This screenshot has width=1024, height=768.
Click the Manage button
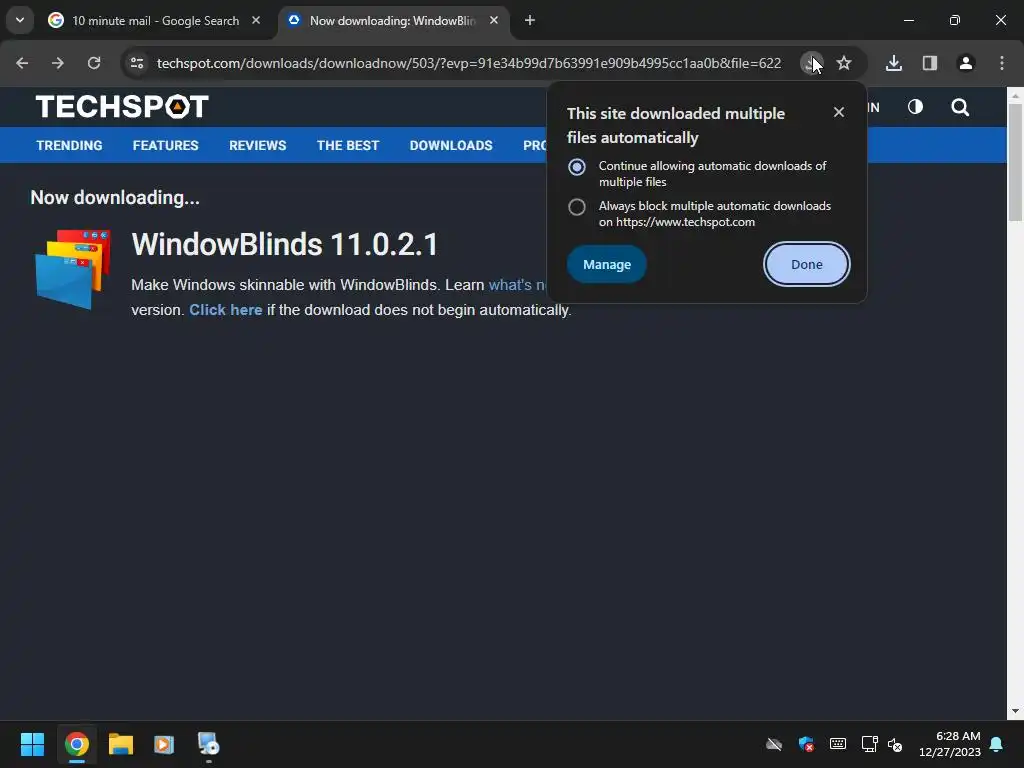coord(607,264)
